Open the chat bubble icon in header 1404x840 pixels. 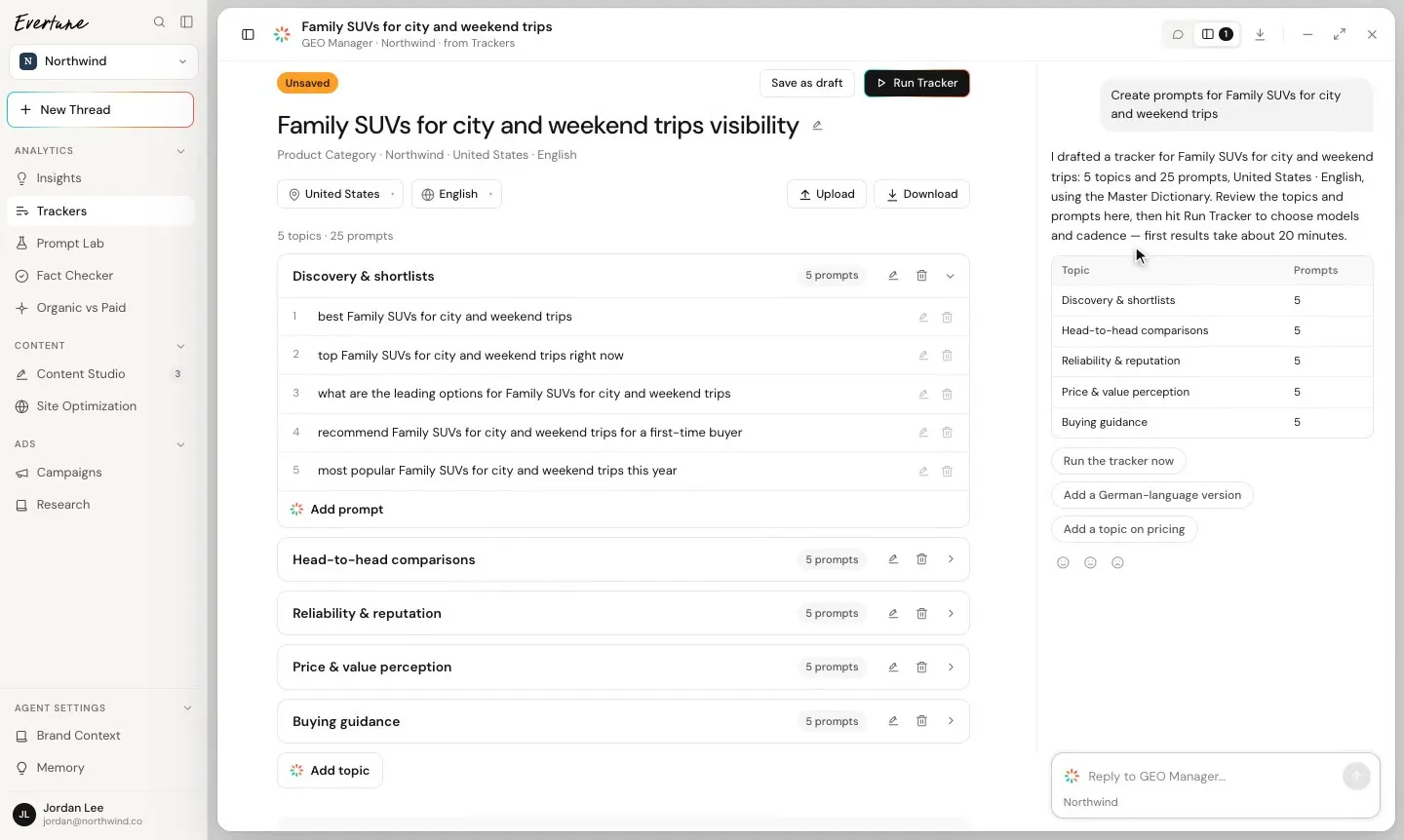pyautogui.click(x=1178, y=34)
